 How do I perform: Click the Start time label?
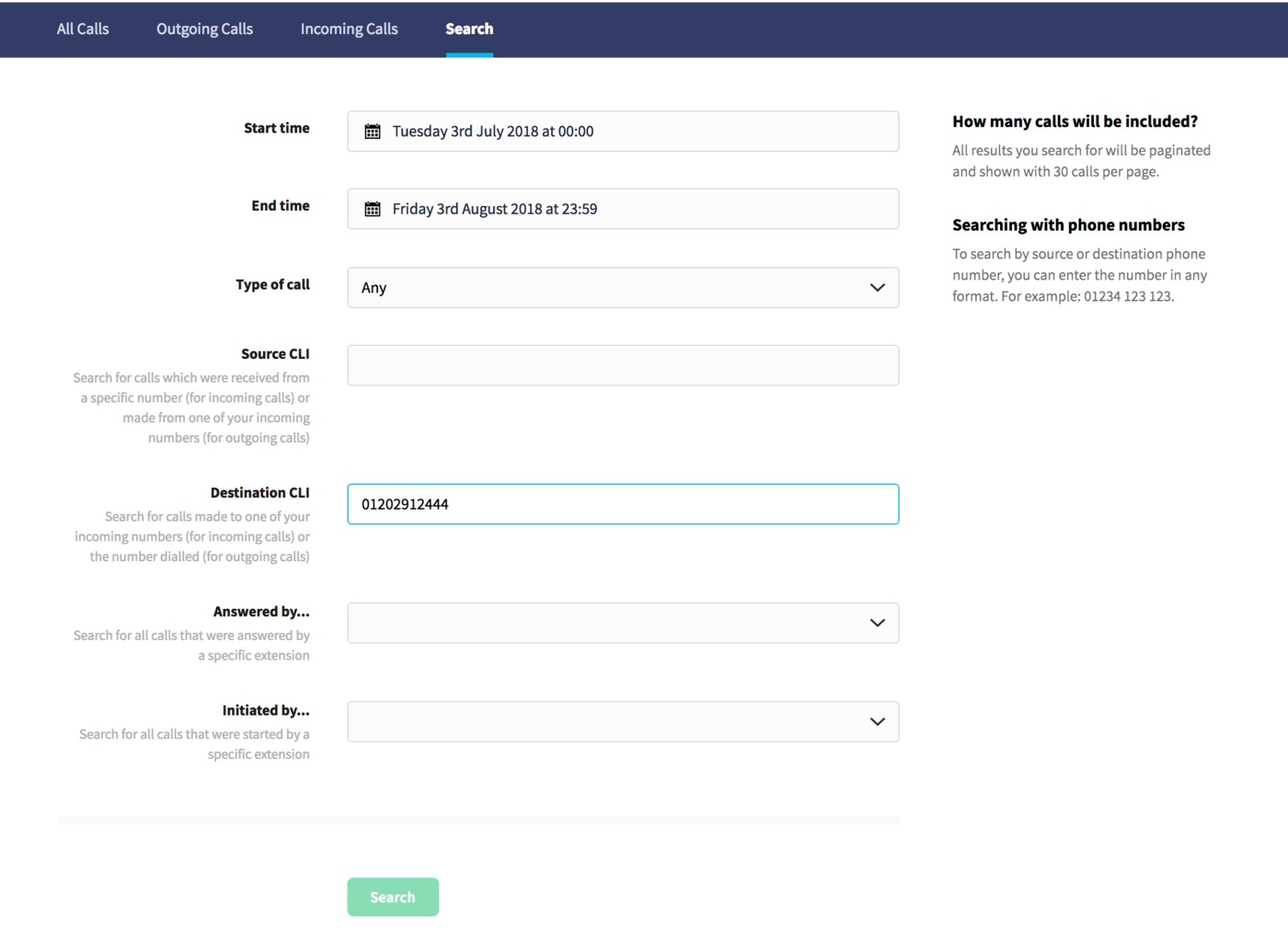[x=276, y=128]
